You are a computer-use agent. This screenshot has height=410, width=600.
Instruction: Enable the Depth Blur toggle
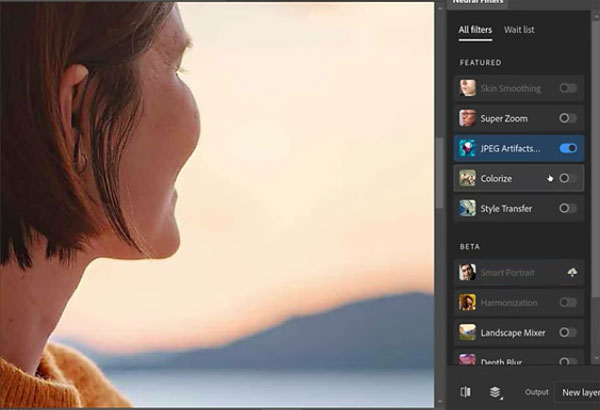click(568, 361)
